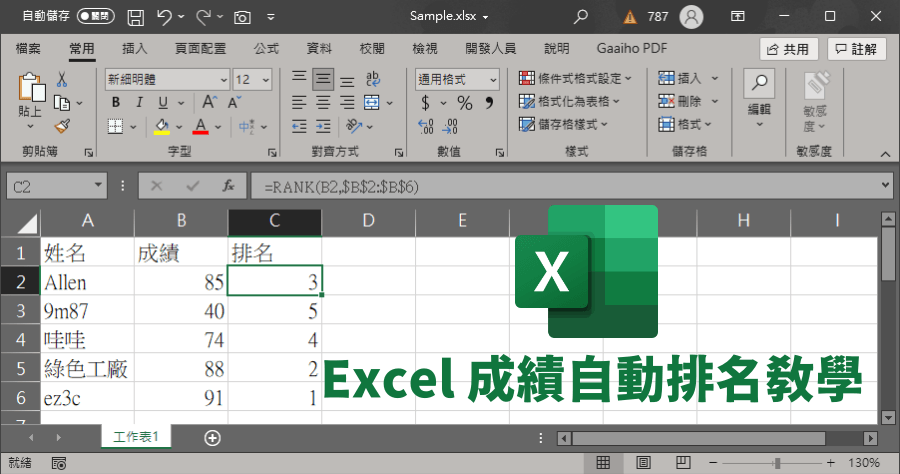
Task: Click the accessibility check icon in status bar
Action: point(59,463)
